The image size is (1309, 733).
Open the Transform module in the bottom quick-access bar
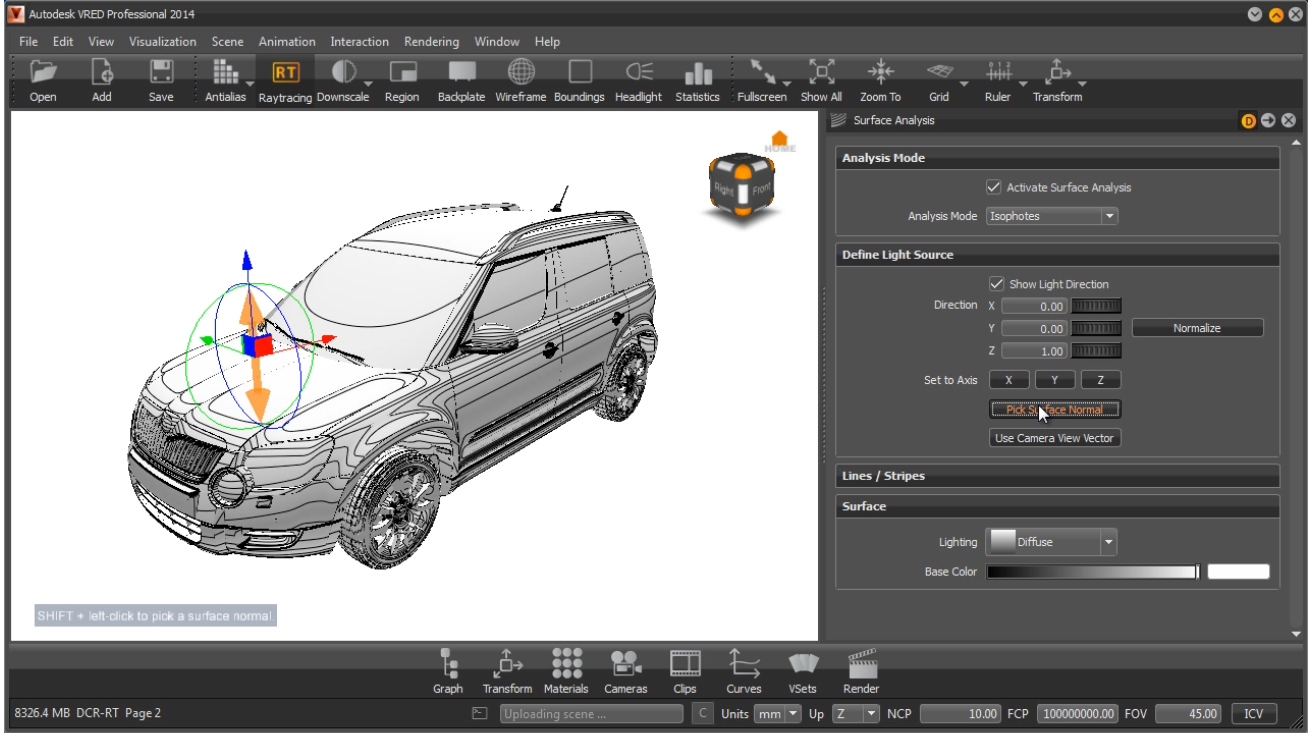click(x=507, y=663)
